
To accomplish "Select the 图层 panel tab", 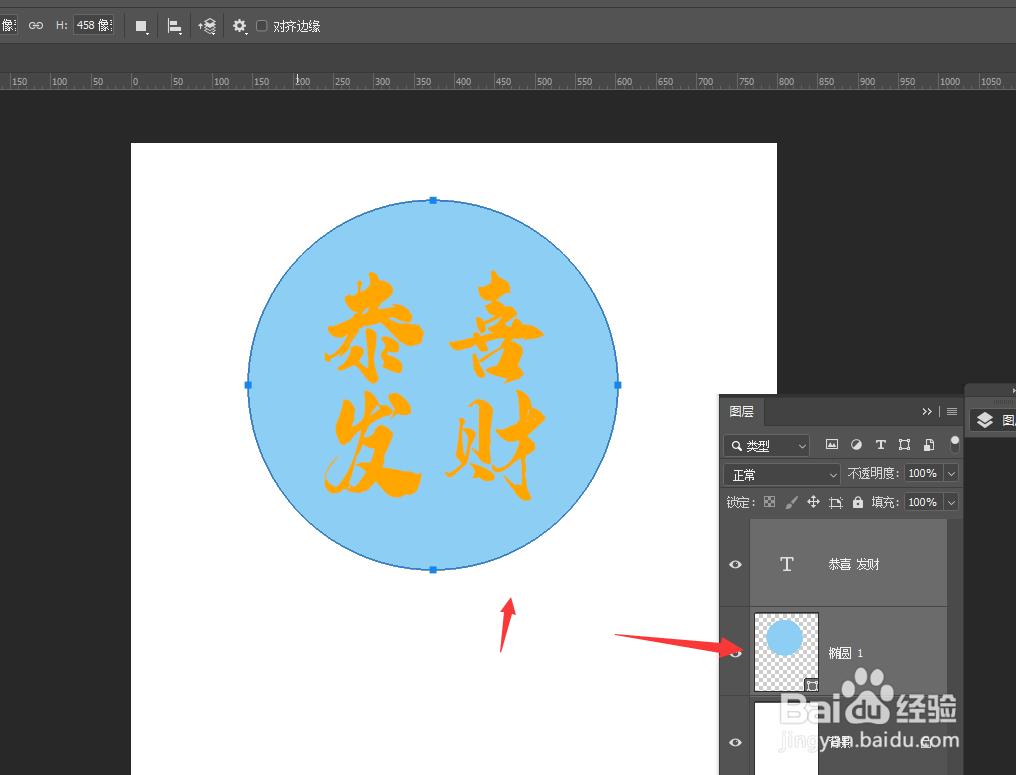I will point(741,411).
